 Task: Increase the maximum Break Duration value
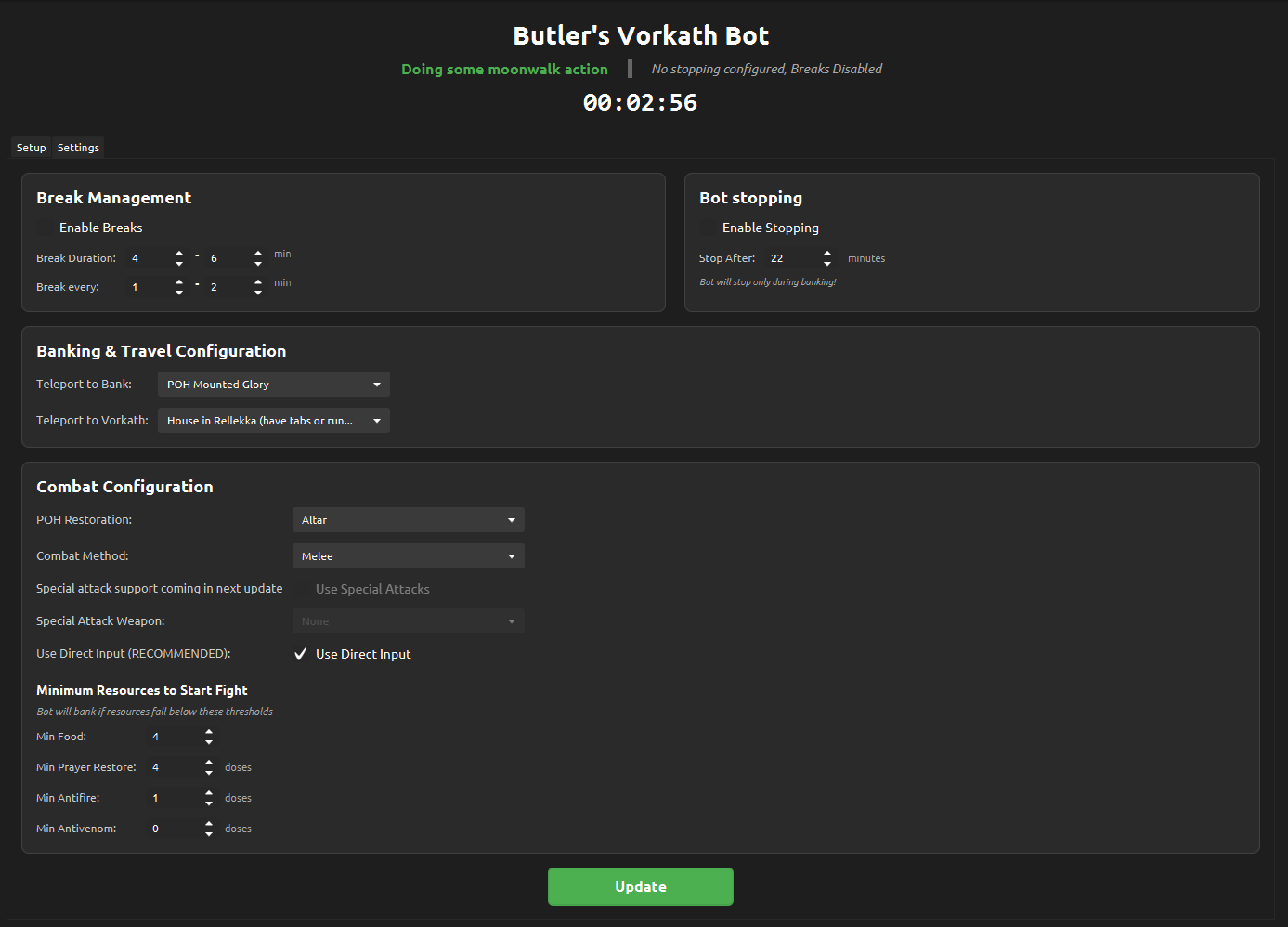click(258, 254)
